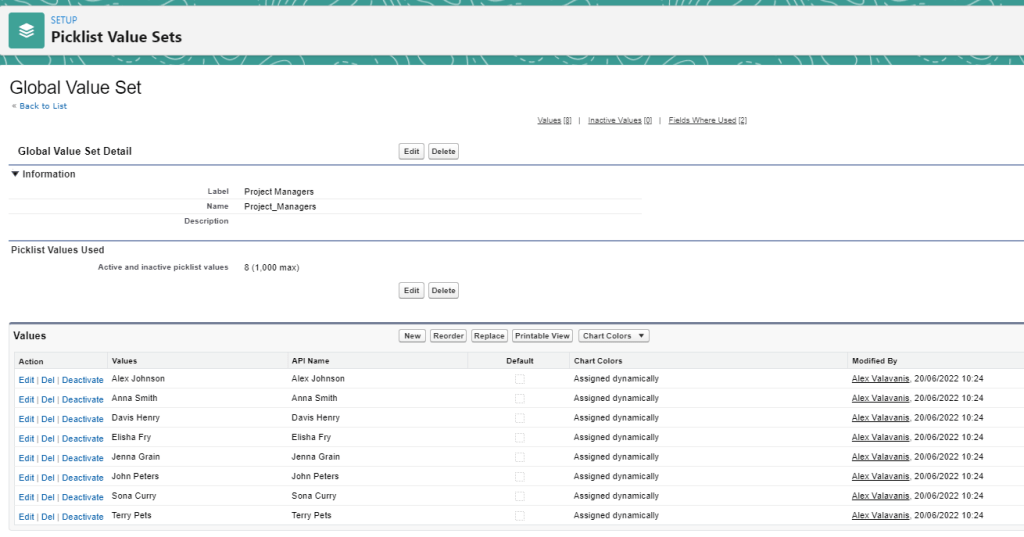Image resolution: width=1024 pixels, height=537 pixels.
Task: Click the top Delete button in detail
Action: 443,152
